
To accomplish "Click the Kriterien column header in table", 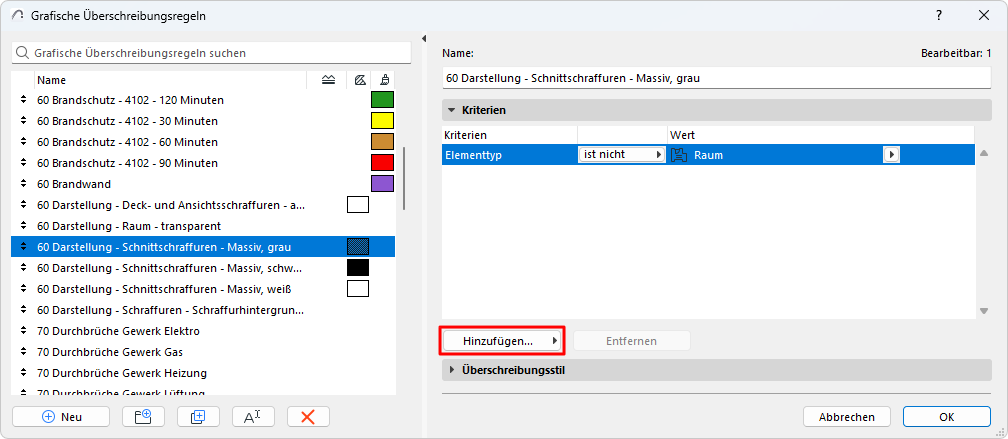I will coord(465,135).
